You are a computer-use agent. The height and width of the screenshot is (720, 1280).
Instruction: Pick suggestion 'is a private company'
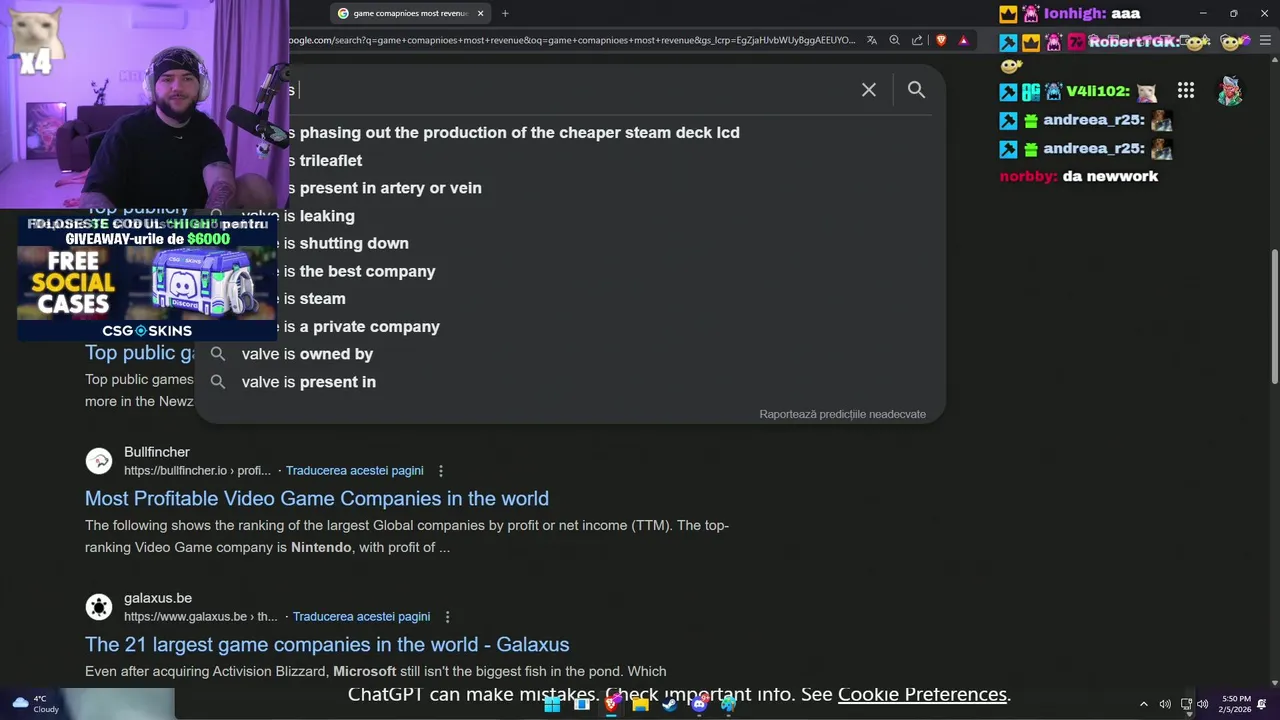[x=361, y=327]
